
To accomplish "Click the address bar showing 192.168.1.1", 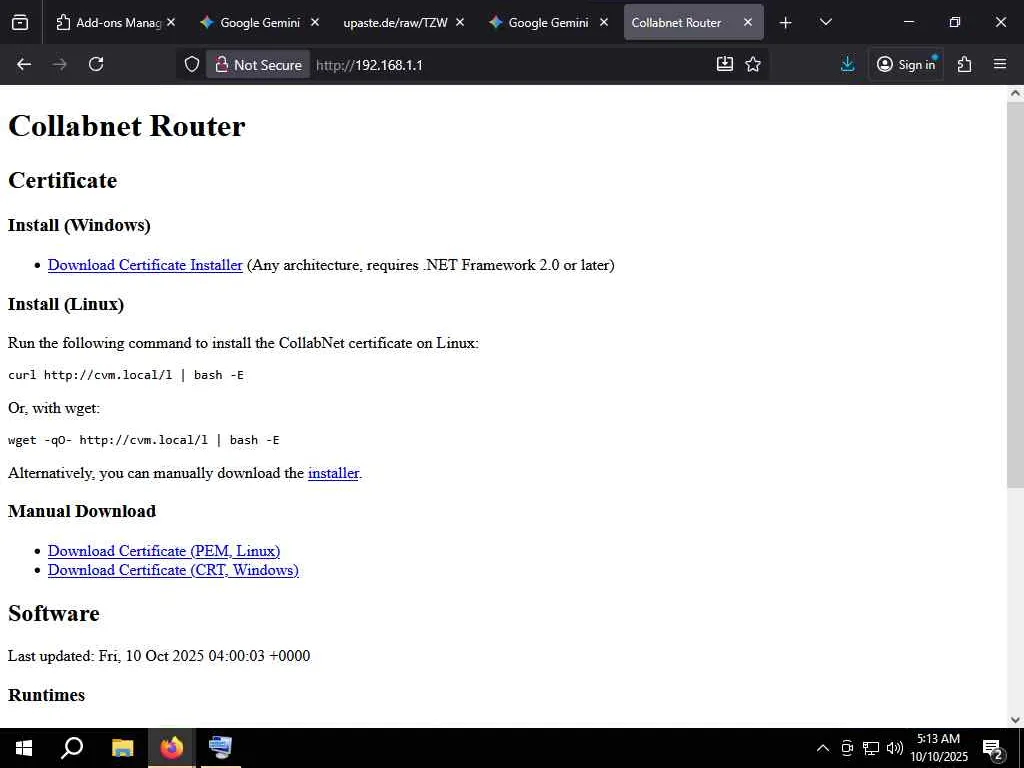I will pyautogui.click(x=369, y=65).
